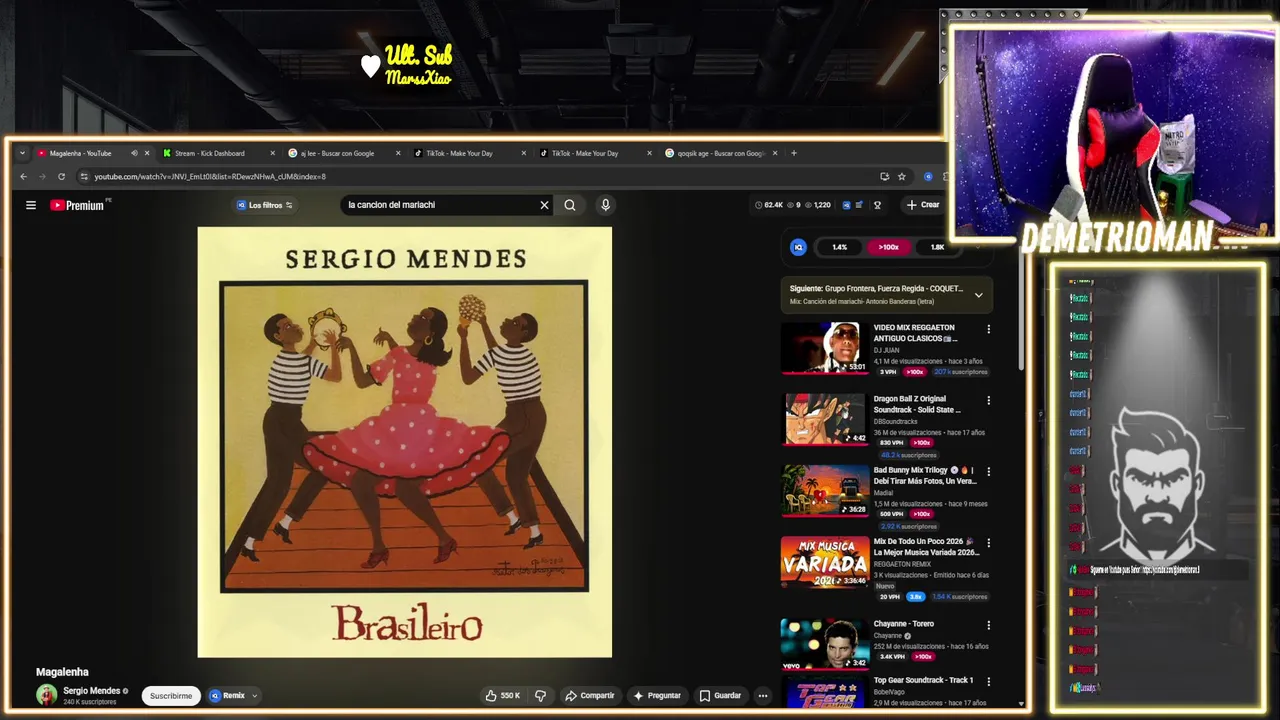Click the trophy icon in YouTube header
This screenshot has height=720, width=1280.
coord(877,205)
